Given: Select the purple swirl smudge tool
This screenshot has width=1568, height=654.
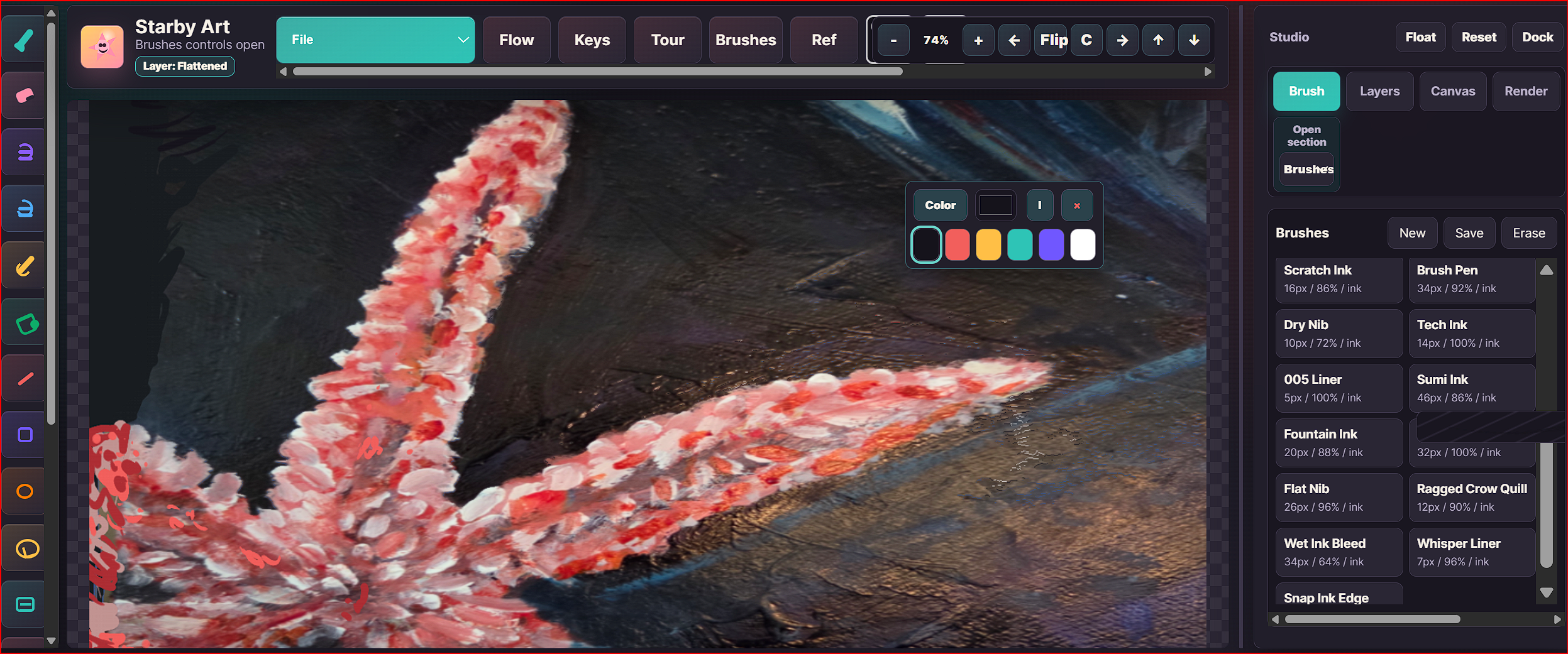Looking at the screenshot, I should click(24, 152).
